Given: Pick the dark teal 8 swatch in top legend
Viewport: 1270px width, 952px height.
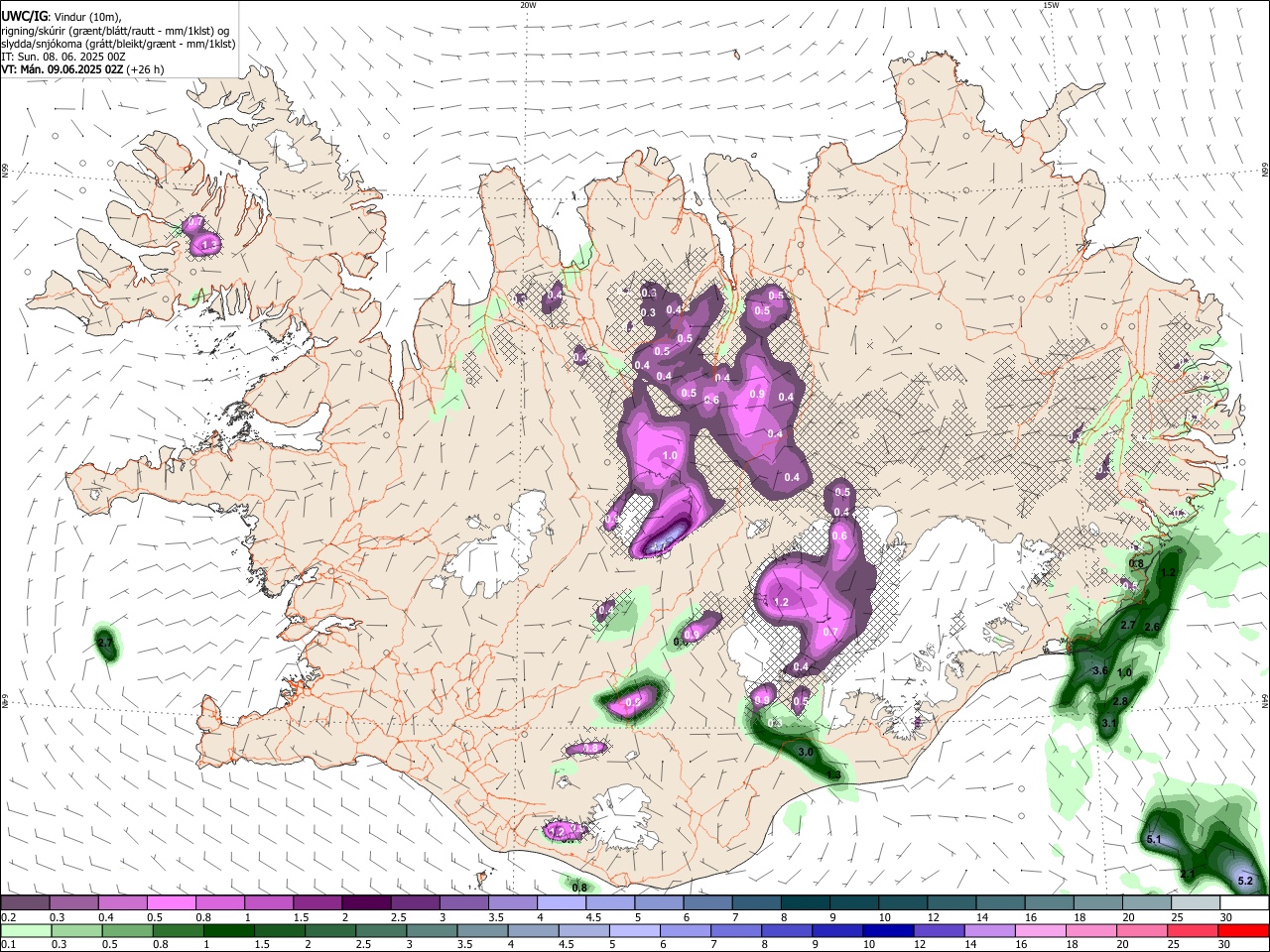Looking at the screenshot, I should pyautogui.click(x=806, y=903).
